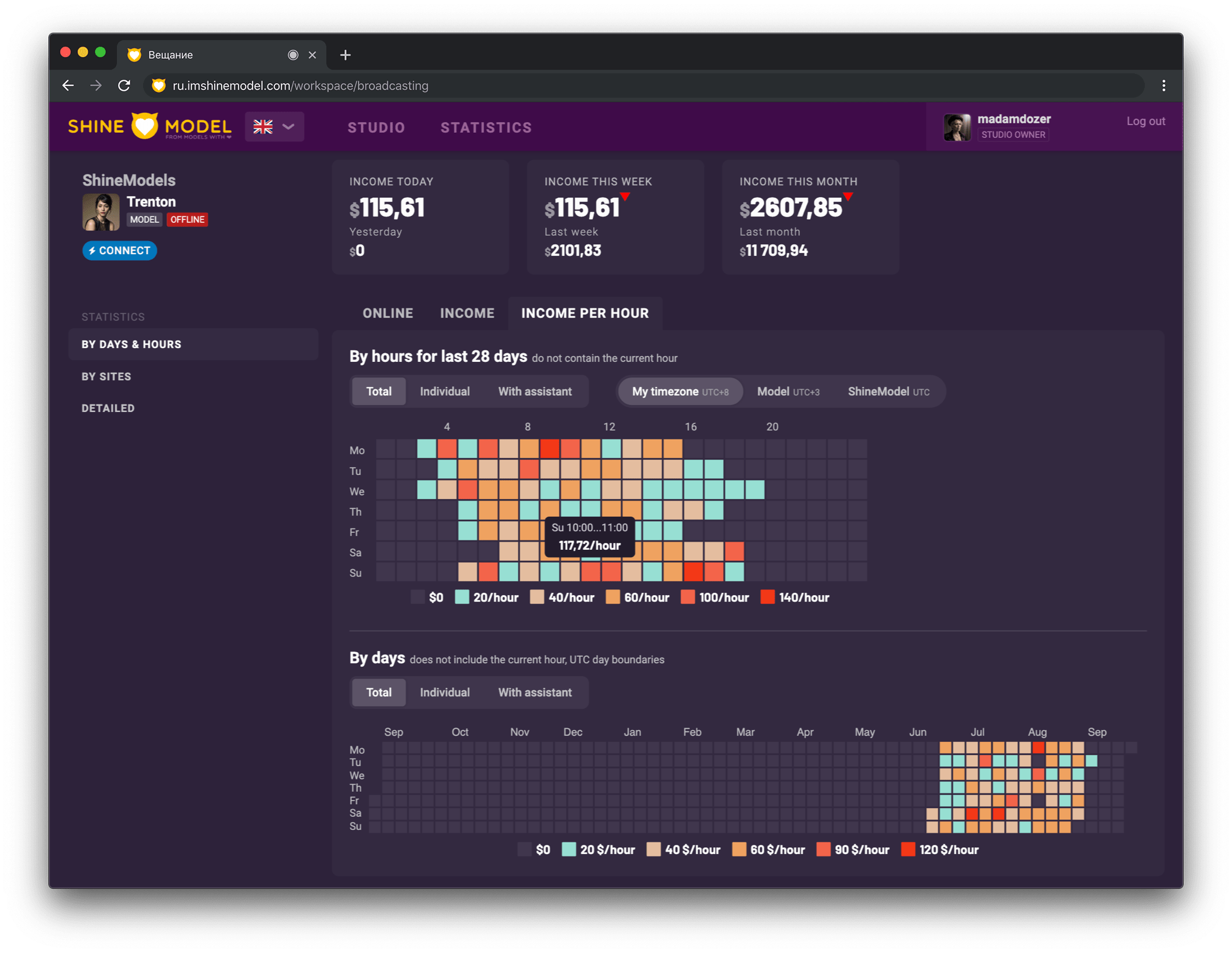Select Individual in the by-hours filter

click(444, 392)
